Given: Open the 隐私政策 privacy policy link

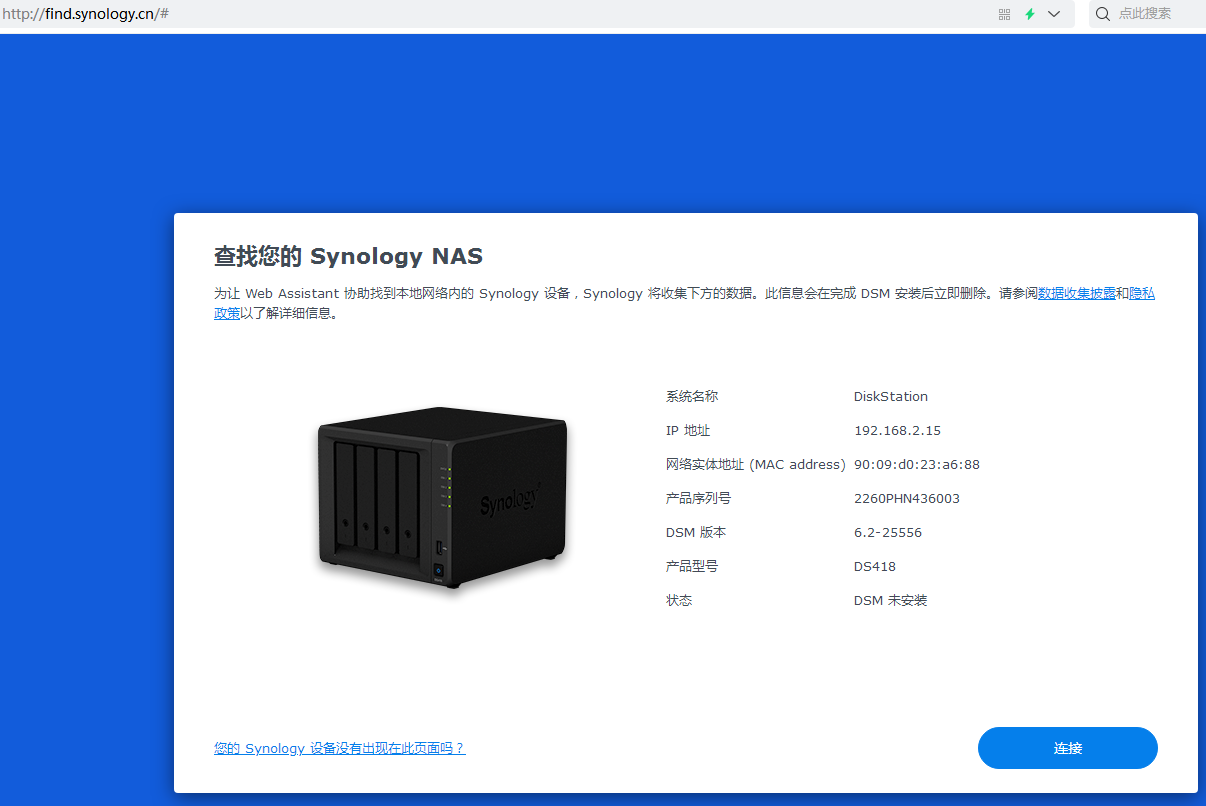Looking at the screenshot, I should [x=1142, y=294].
